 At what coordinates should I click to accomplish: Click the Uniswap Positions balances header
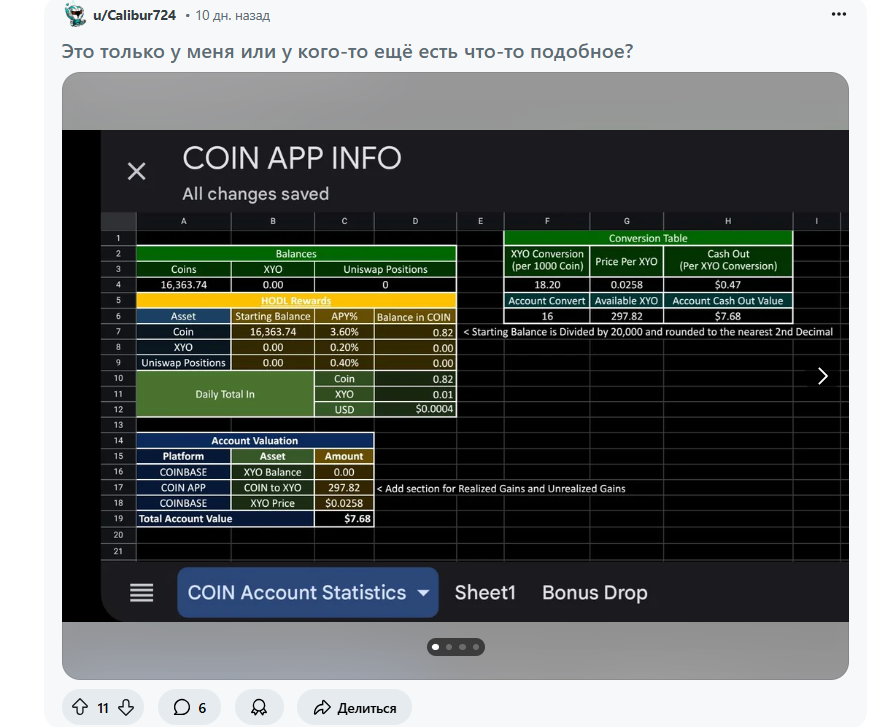[x=386, y=269]
